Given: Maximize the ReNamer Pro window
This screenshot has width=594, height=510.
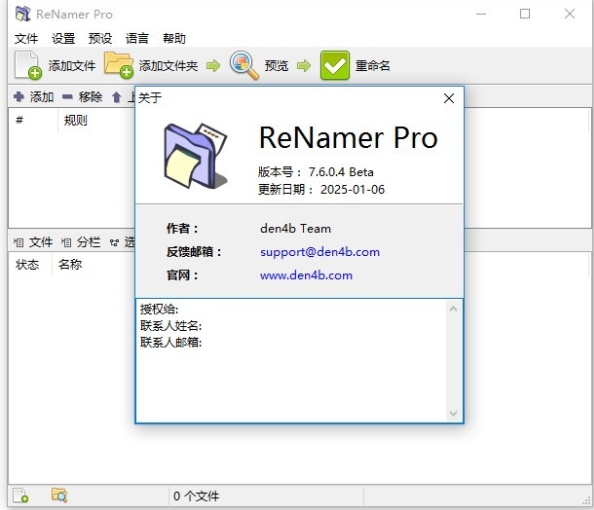Looking at the screenshot, I should click(525, 14).
